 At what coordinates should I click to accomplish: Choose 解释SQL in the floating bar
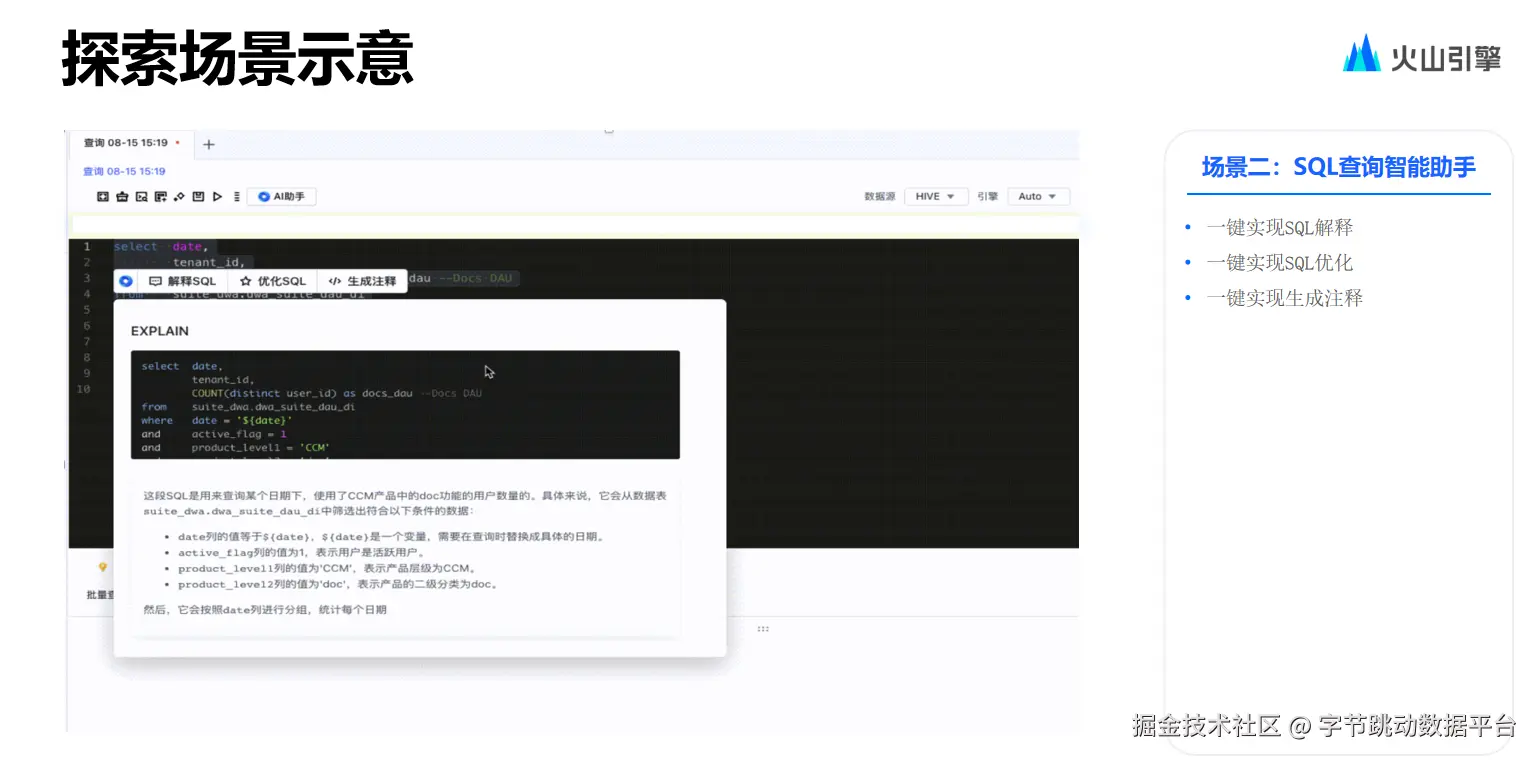coord(183,281)
